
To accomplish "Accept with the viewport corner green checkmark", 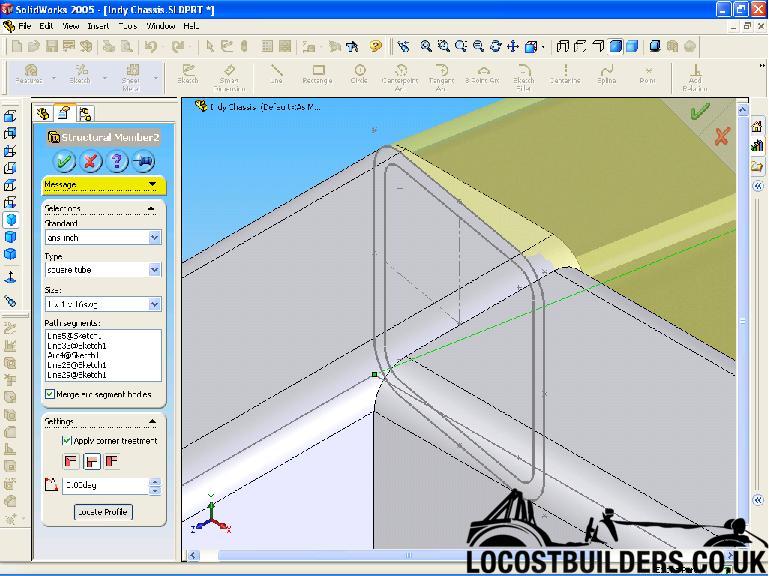I will tap(700, 111).
